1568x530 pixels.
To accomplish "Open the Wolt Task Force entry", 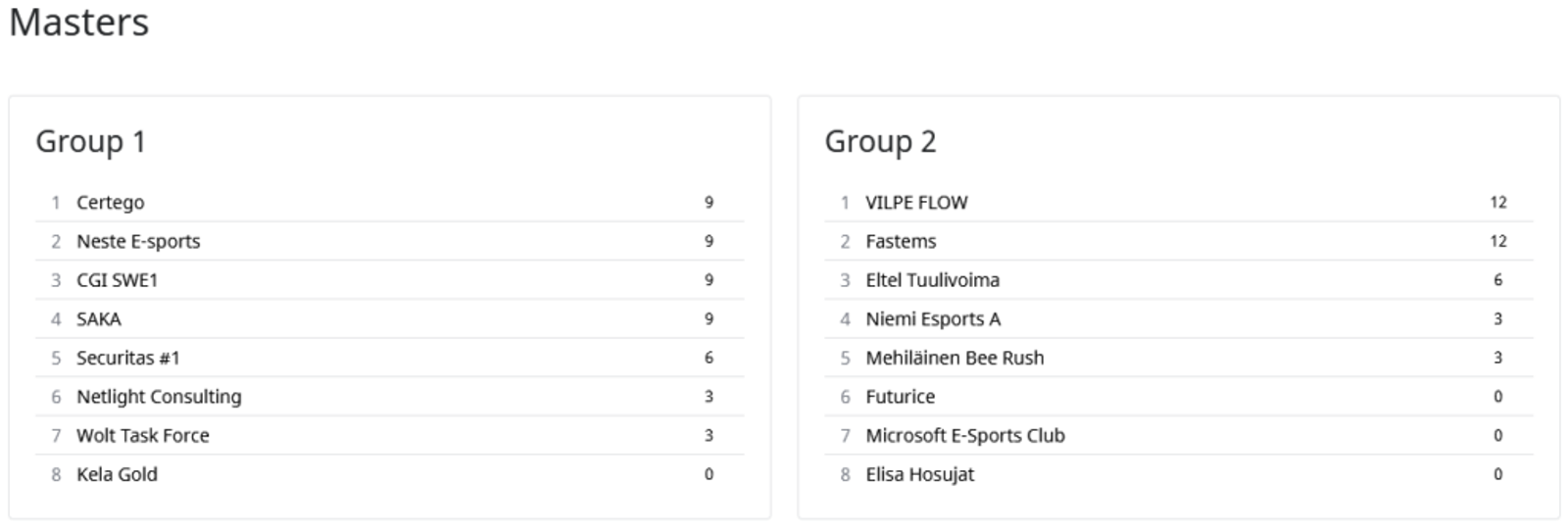I will [x=143, y=436].
